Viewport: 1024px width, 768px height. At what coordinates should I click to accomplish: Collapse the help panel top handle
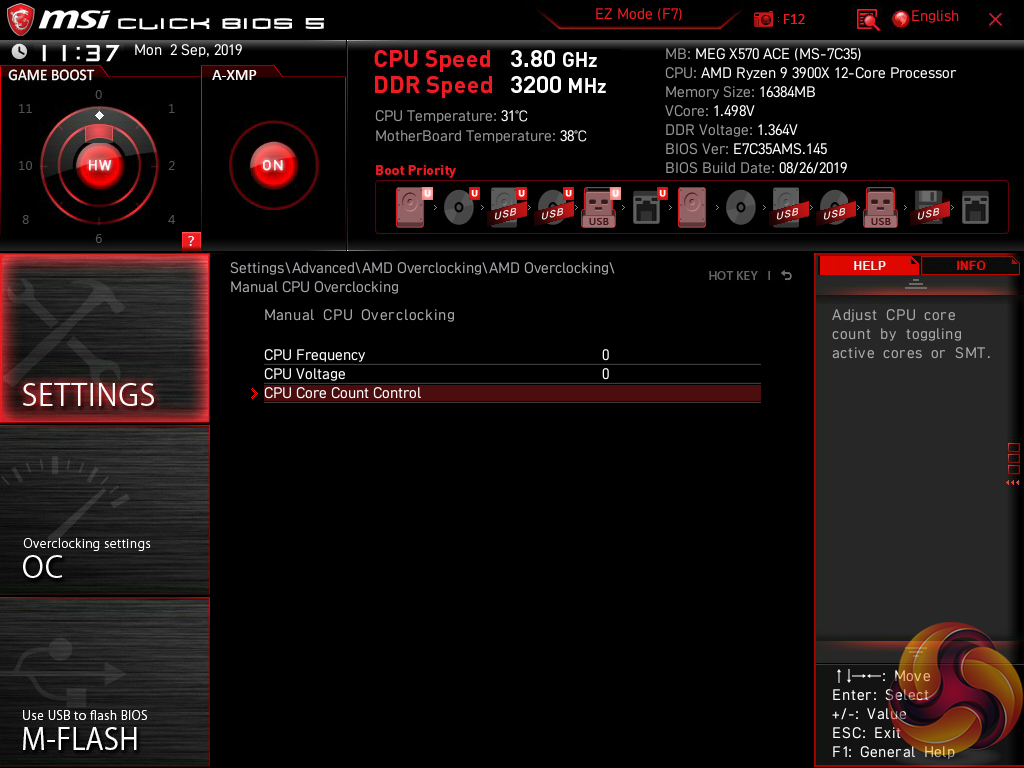pyautogui.click(x=916, y=283)
